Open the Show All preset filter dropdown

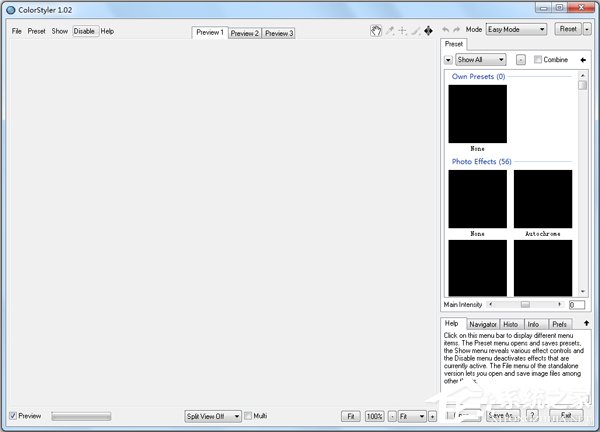[x=483, y=60]
